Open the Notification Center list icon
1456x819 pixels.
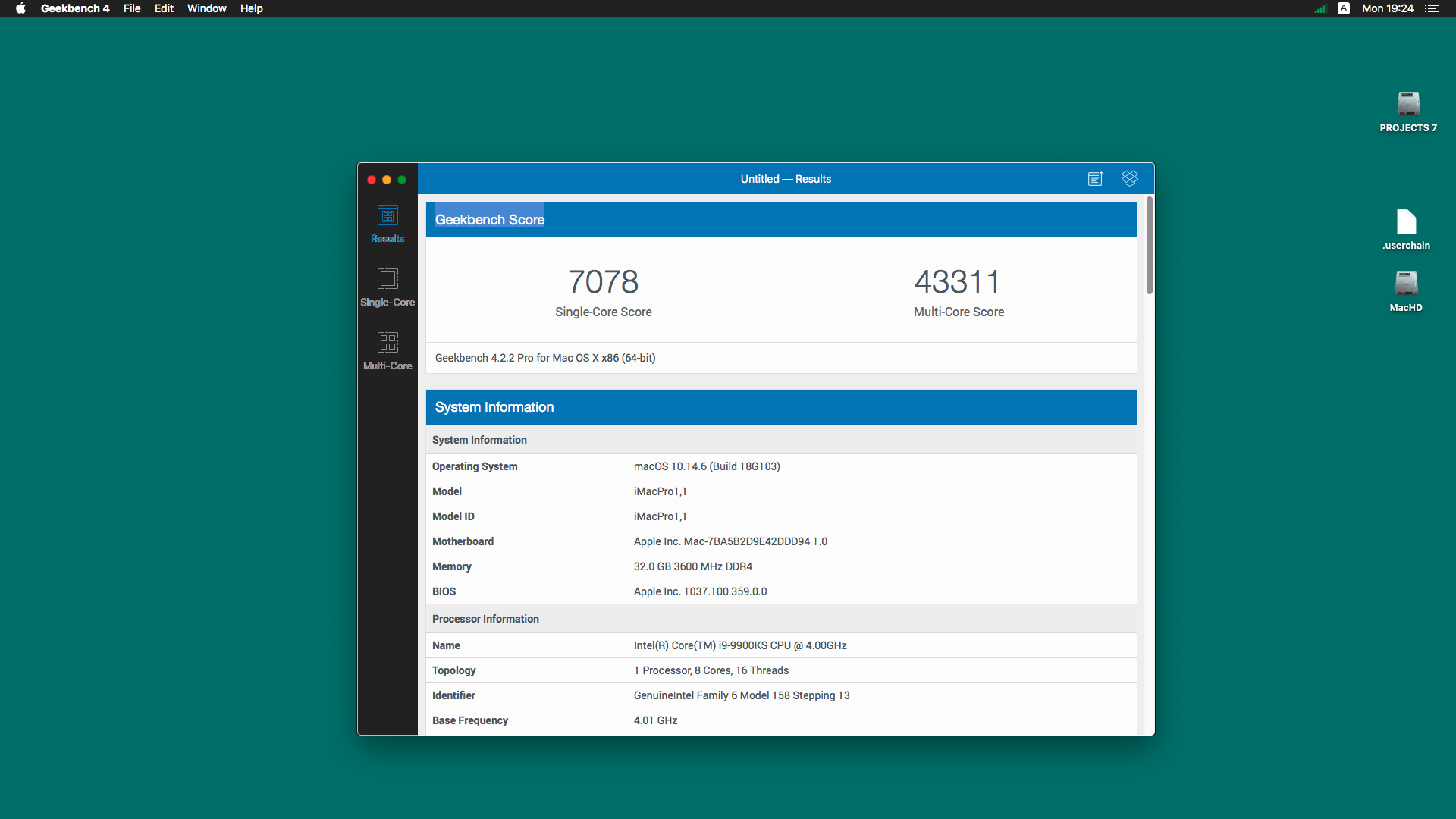[1432, 8]
